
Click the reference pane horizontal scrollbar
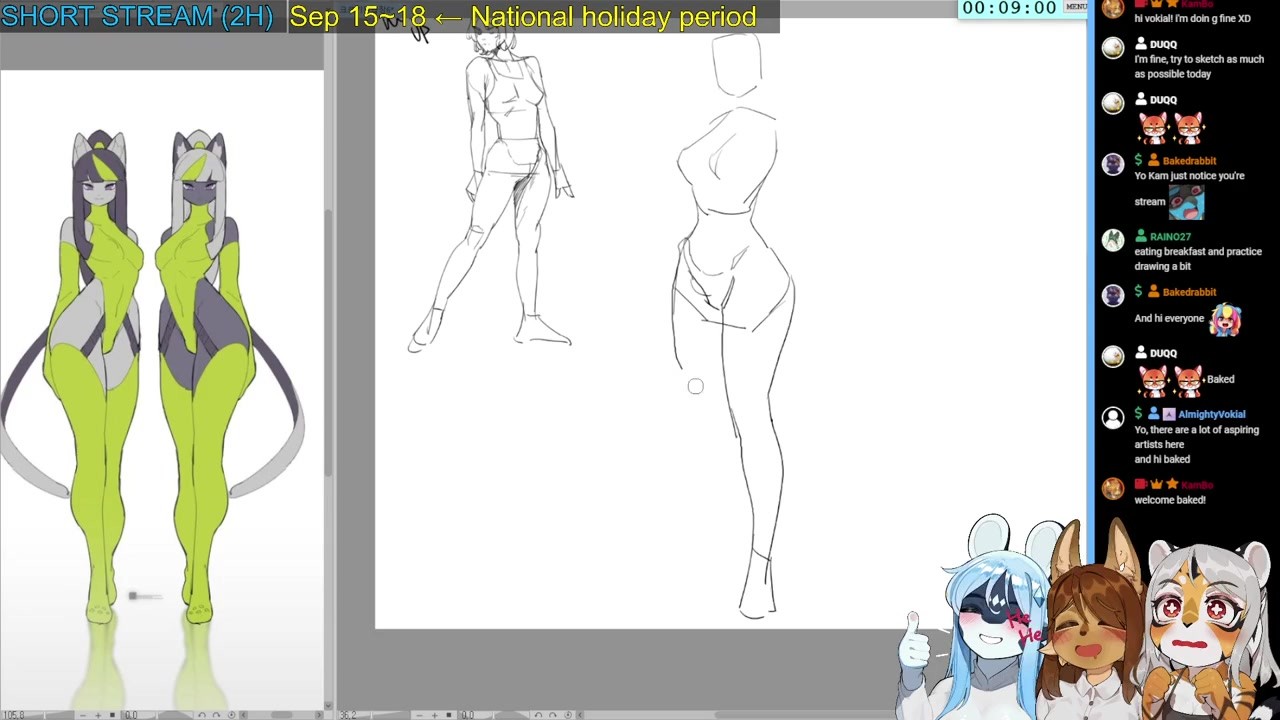(x=281, y=715)
